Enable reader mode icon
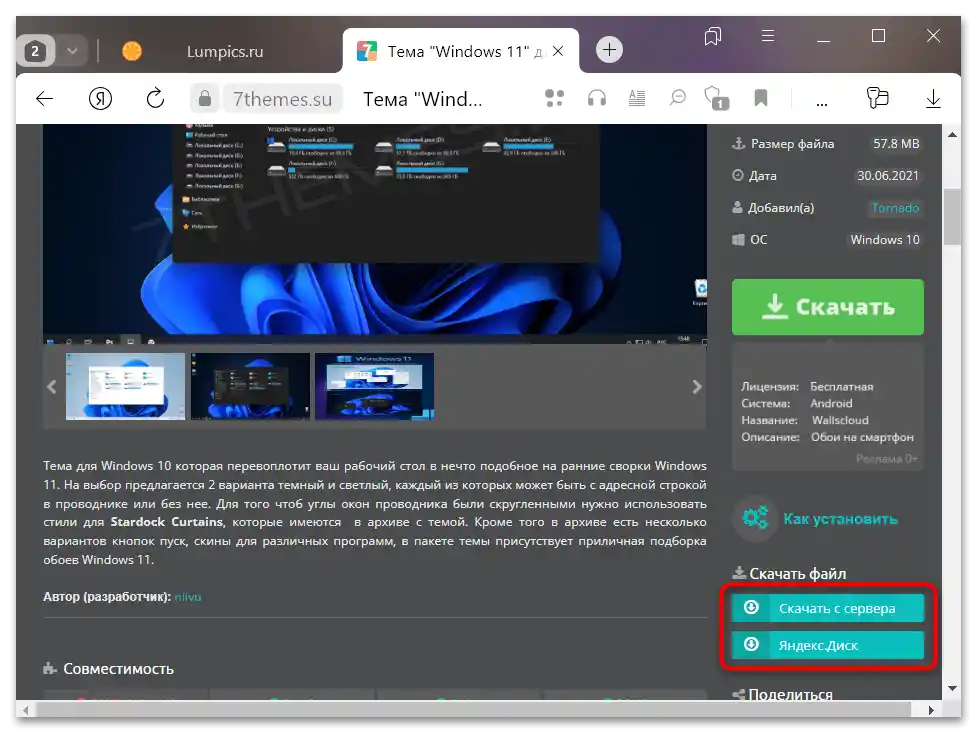The image size is (977, 733). (637, 98)
